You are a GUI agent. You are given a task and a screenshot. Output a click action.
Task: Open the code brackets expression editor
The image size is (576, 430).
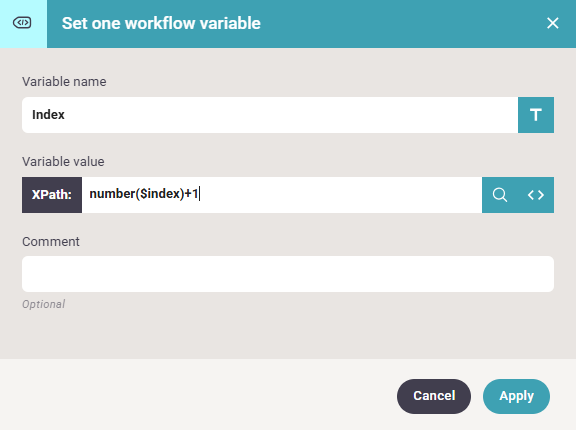pos(536,195)
